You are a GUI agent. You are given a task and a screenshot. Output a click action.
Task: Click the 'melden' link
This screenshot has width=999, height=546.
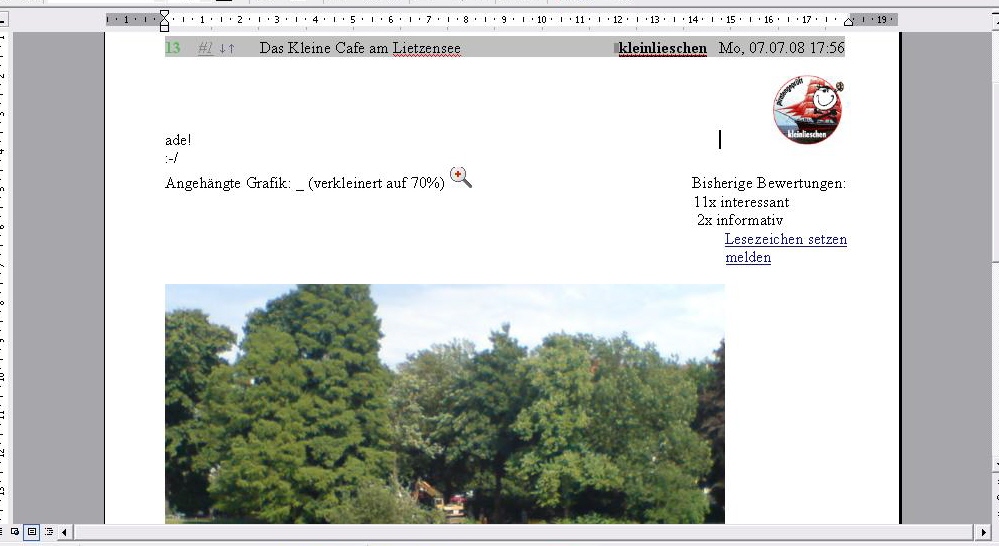748,258
